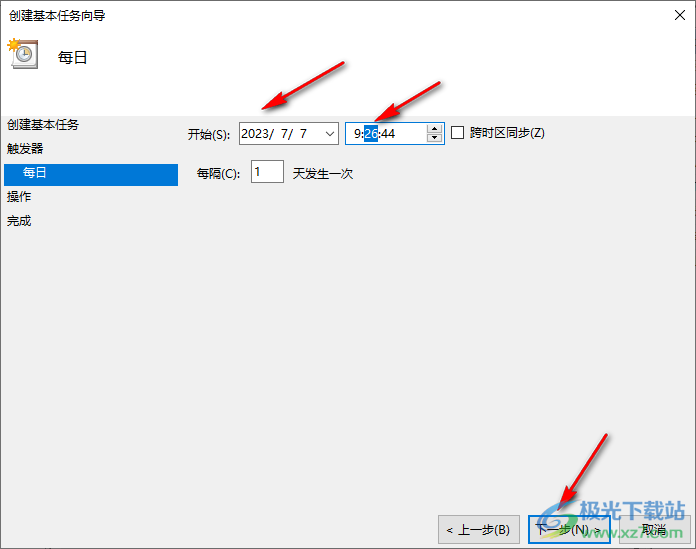The height and width of the screenshot is (549, 696).
Task: Click the 跨时区同步(Z) label text
Action: click(507, 133)
